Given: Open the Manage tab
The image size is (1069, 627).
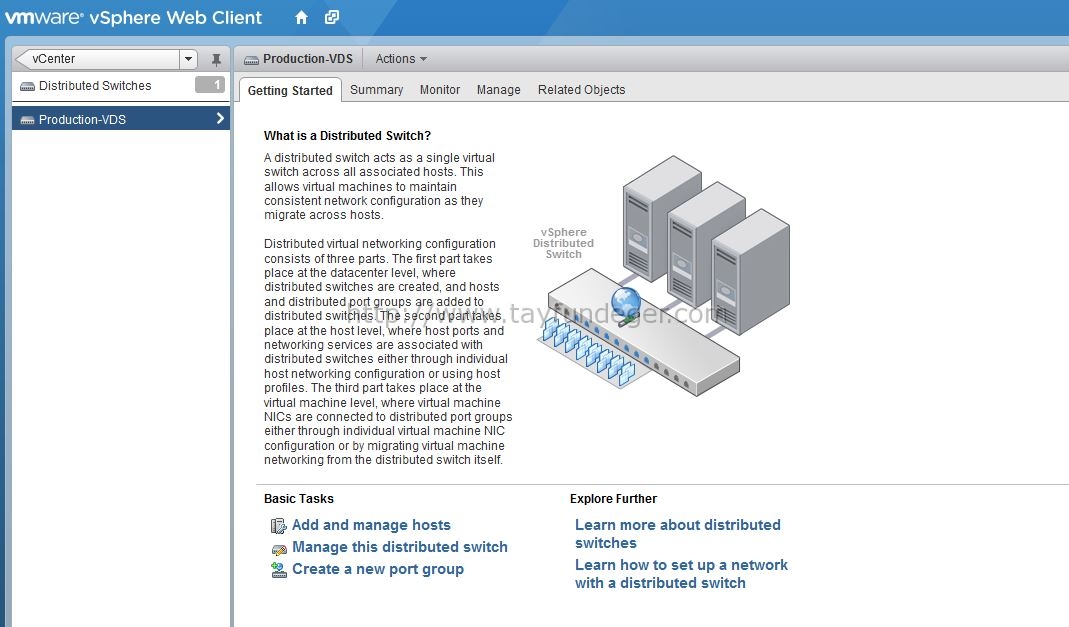Looking at the screenshot, I should [x=498, y=89].
